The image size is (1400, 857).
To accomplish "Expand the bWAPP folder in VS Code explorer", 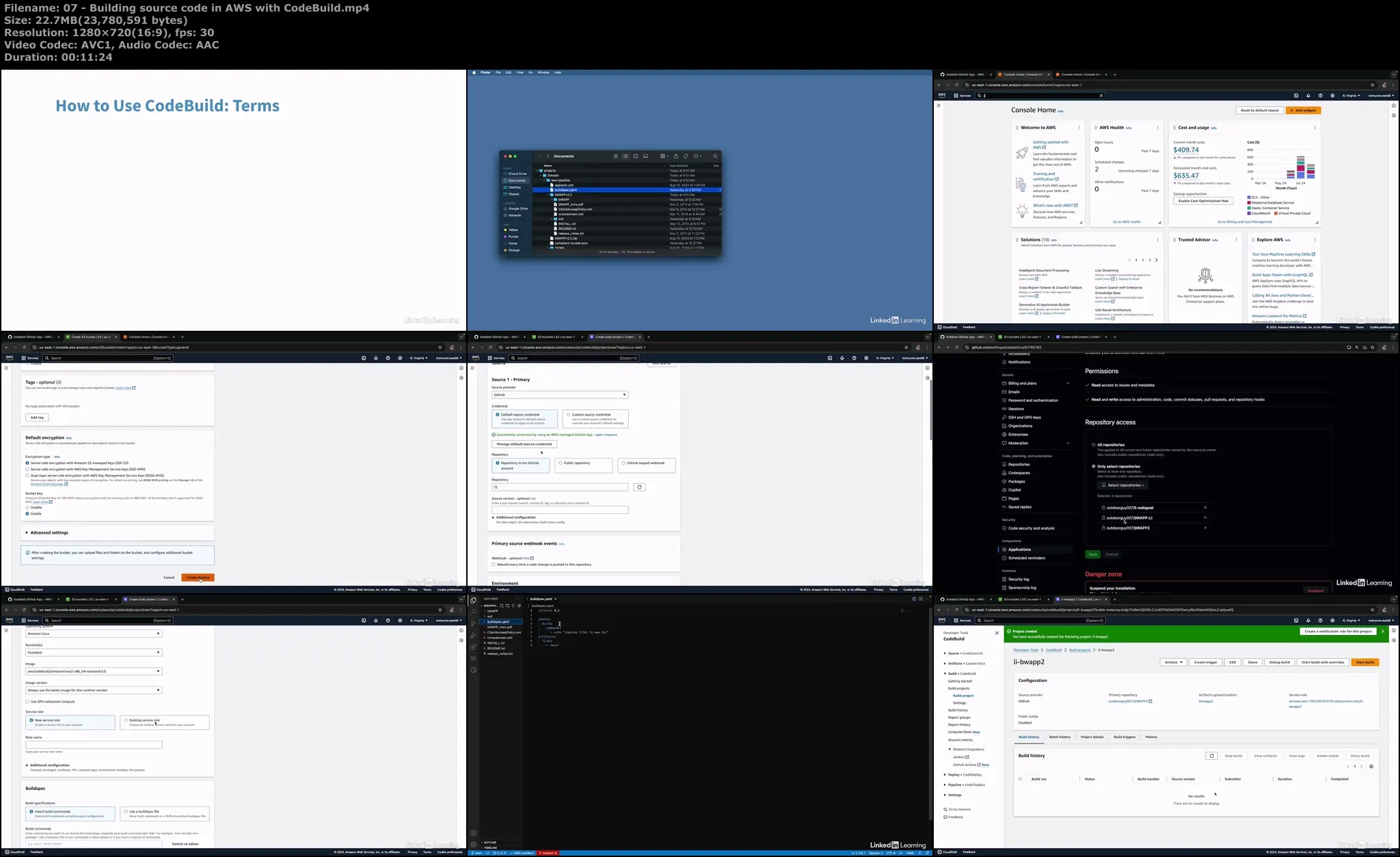I will (x=493, y=612).
